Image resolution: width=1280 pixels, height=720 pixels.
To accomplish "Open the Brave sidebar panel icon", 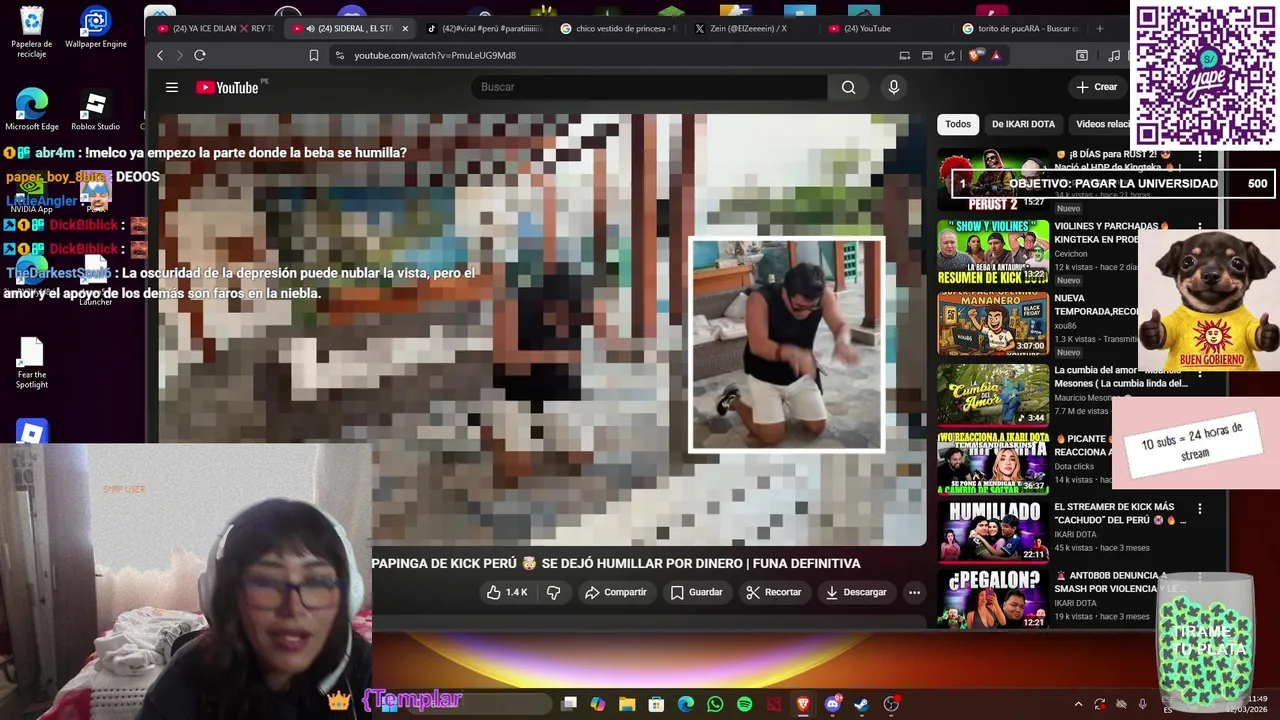I will [x=1082, y=56].
